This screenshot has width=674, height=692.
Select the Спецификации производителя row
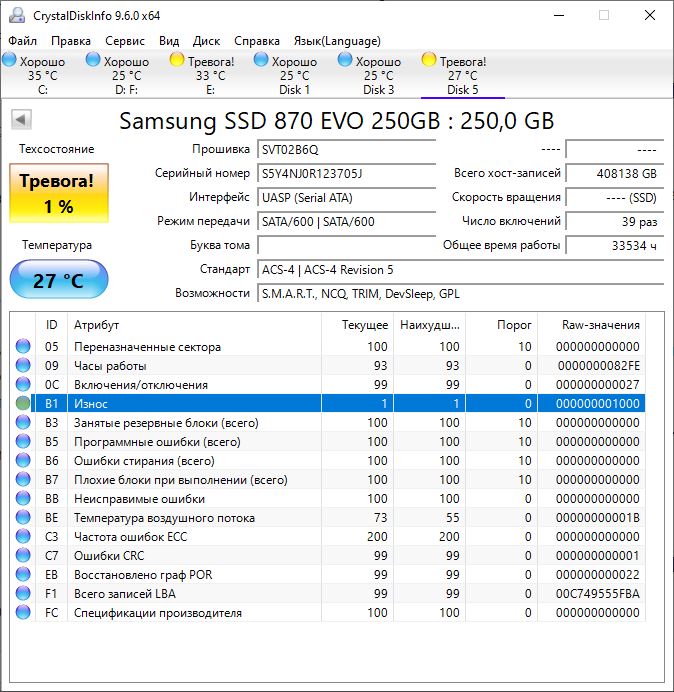329,612
